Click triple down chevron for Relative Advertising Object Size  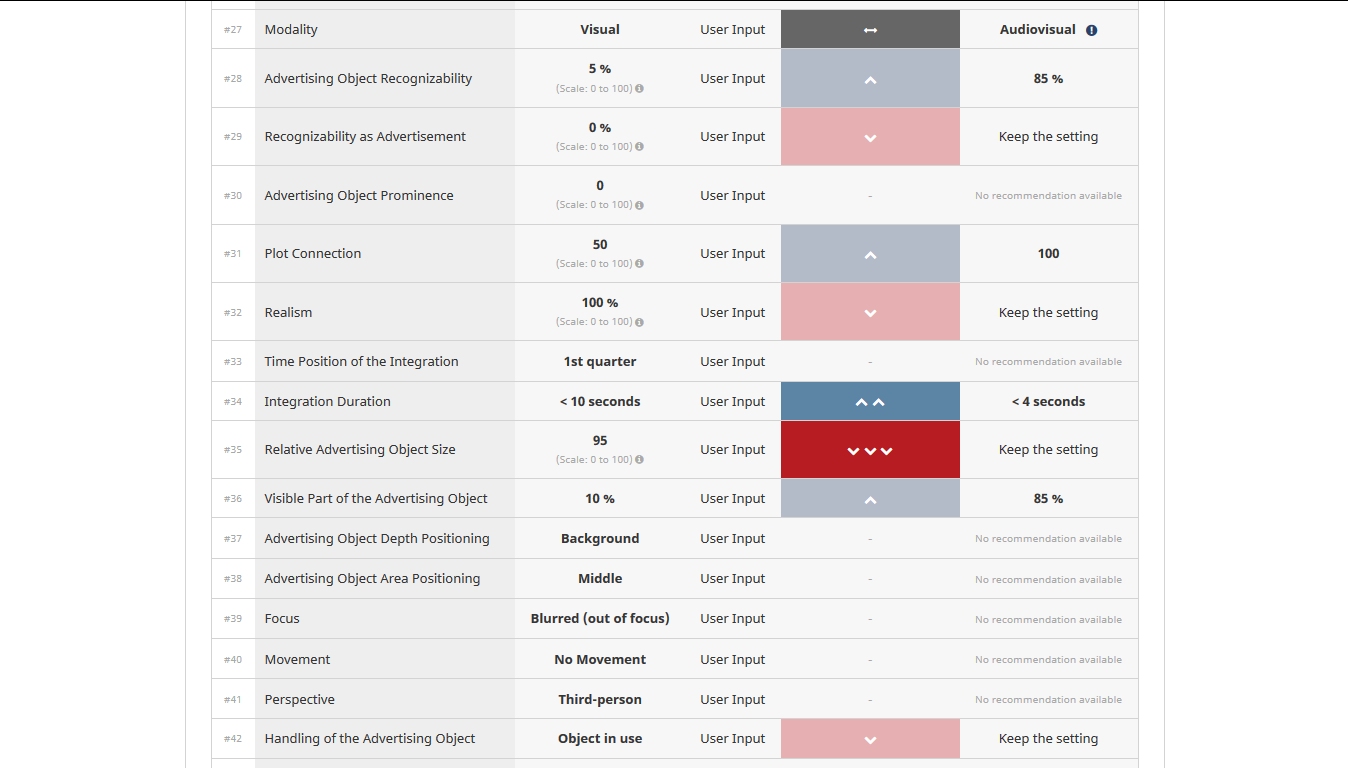point(870,451)
